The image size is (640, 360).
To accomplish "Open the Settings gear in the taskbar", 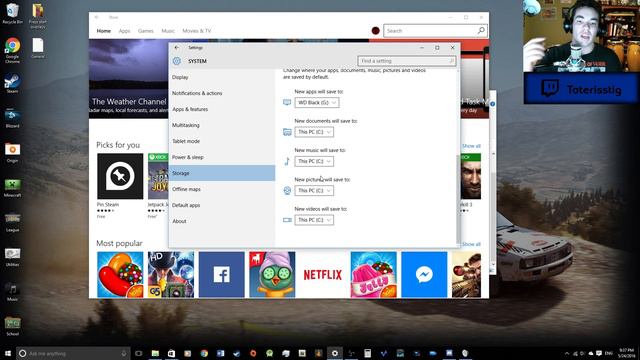I will coord(335,353).
